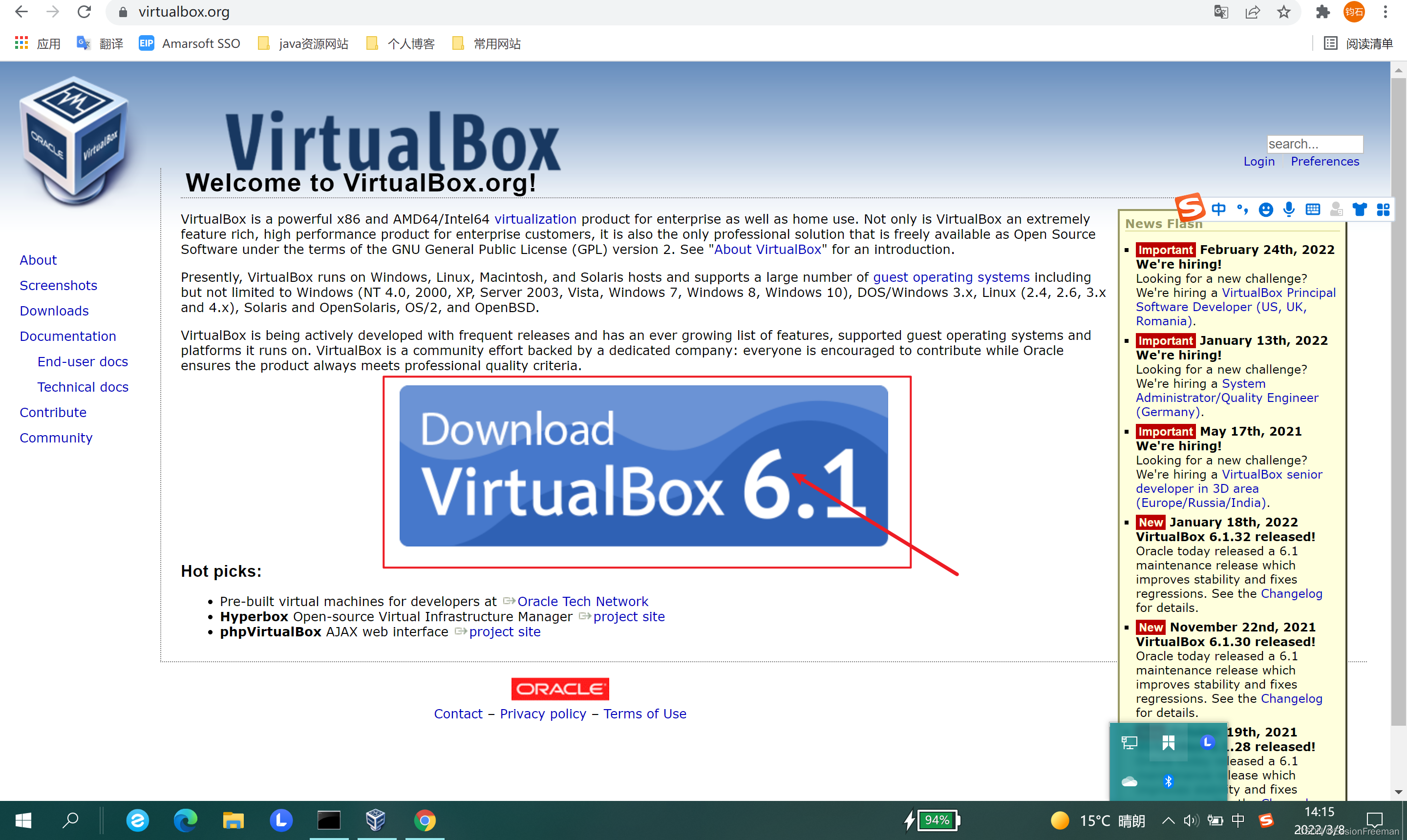Open the Sogou toolbox grid icon
The image size is (1407, 840).
coord(1383,210)
